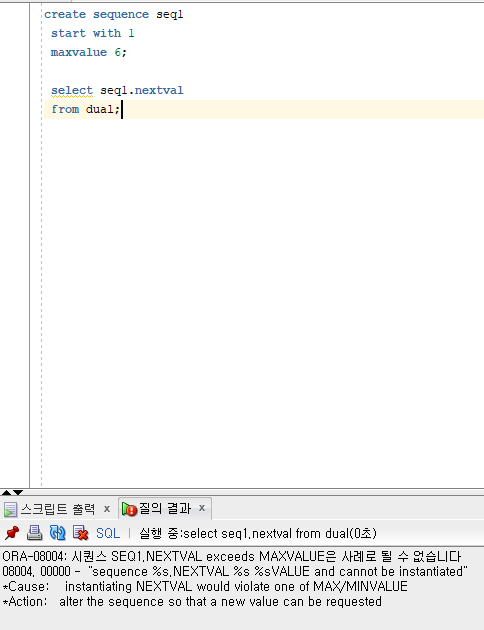Close the 스크립트 출력 tab
The image size is (484, 630).
[107, 509]
